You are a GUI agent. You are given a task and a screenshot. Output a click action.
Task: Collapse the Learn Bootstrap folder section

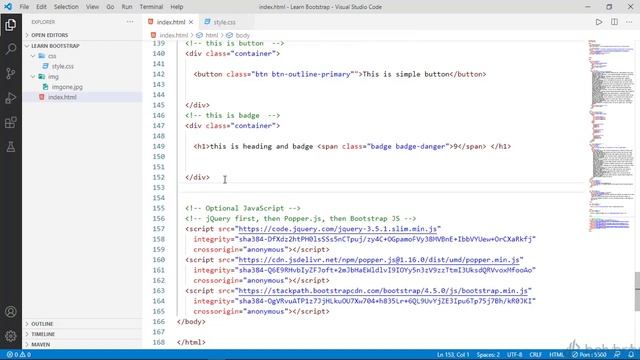tap(55, 46)
